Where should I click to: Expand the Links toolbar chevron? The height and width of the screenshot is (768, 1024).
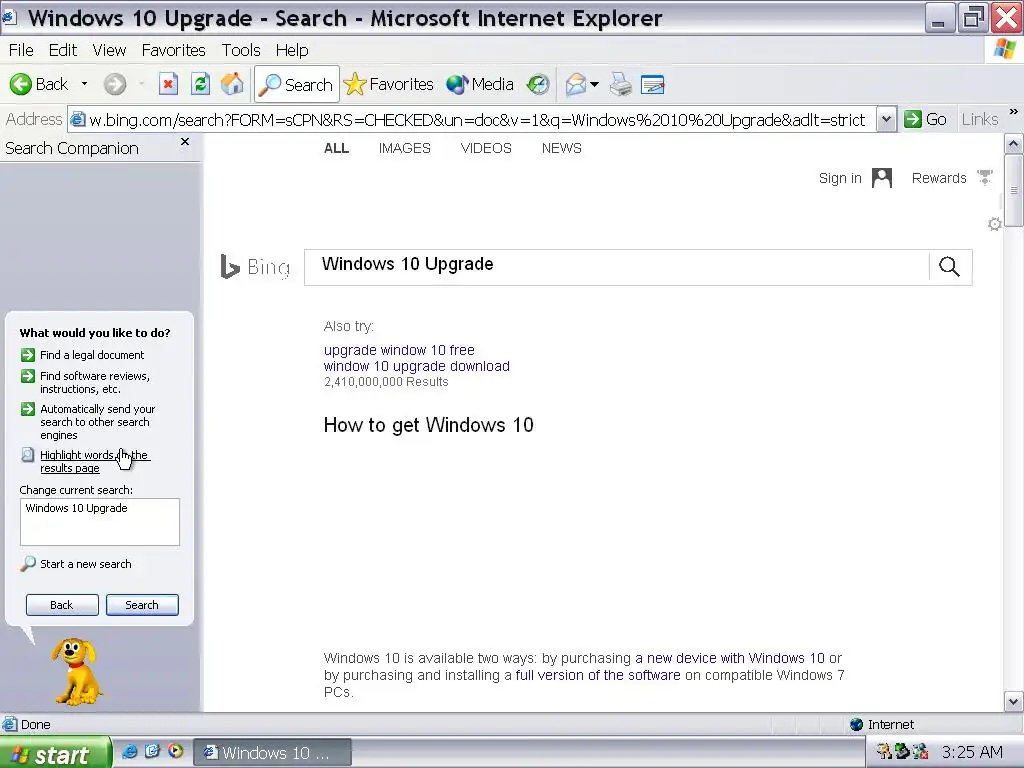pyautogui.click(x=1014, y=112)
